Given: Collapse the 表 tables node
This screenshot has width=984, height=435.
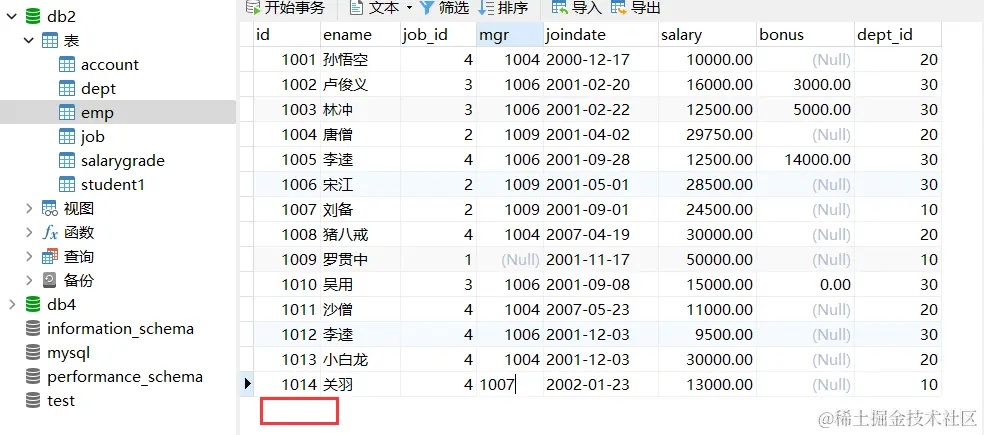Looking at the screenshot, I should tap(29, 41).
